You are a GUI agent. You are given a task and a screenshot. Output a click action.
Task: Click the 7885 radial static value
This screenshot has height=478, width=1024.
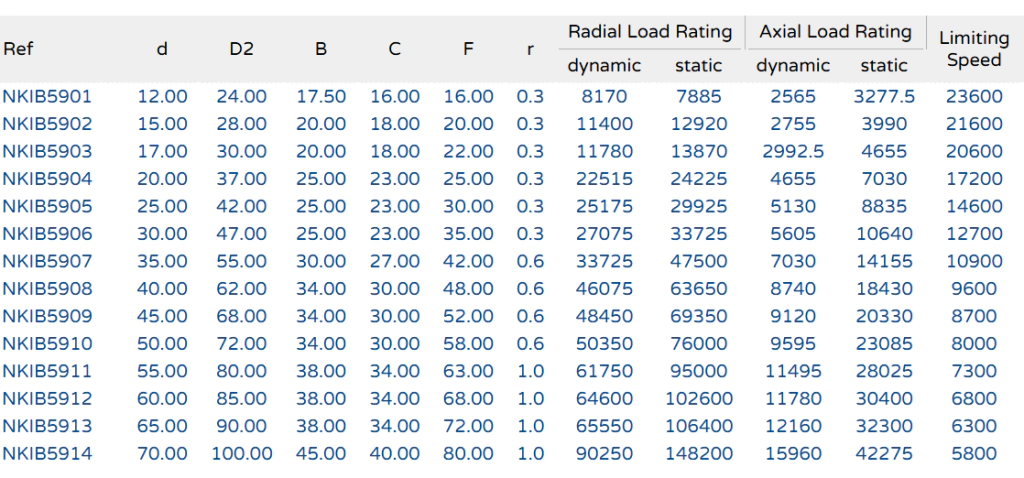[x=699, y=97]
